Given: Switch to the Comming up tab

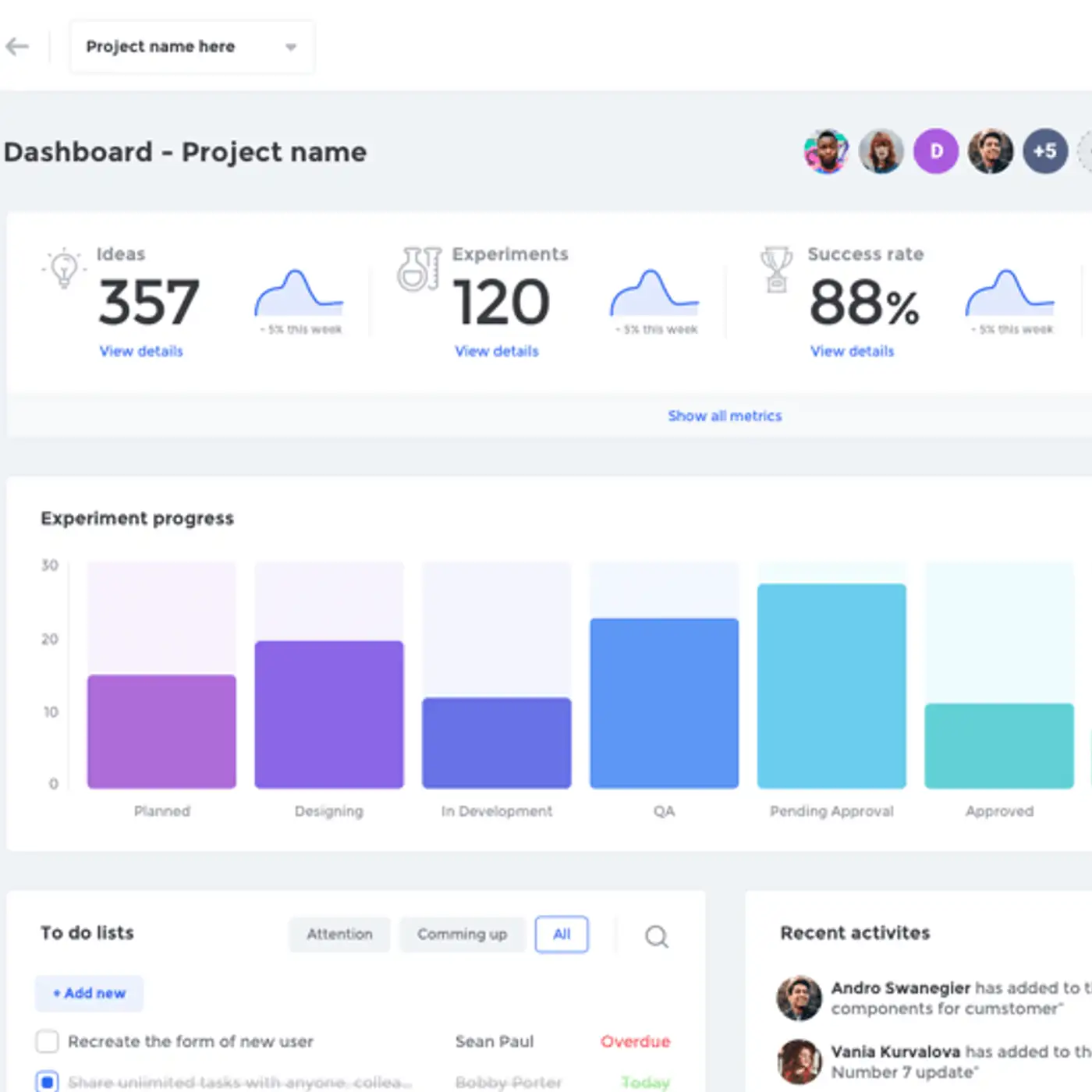Looking at the screenshot, I should click(x=462, y=934).
